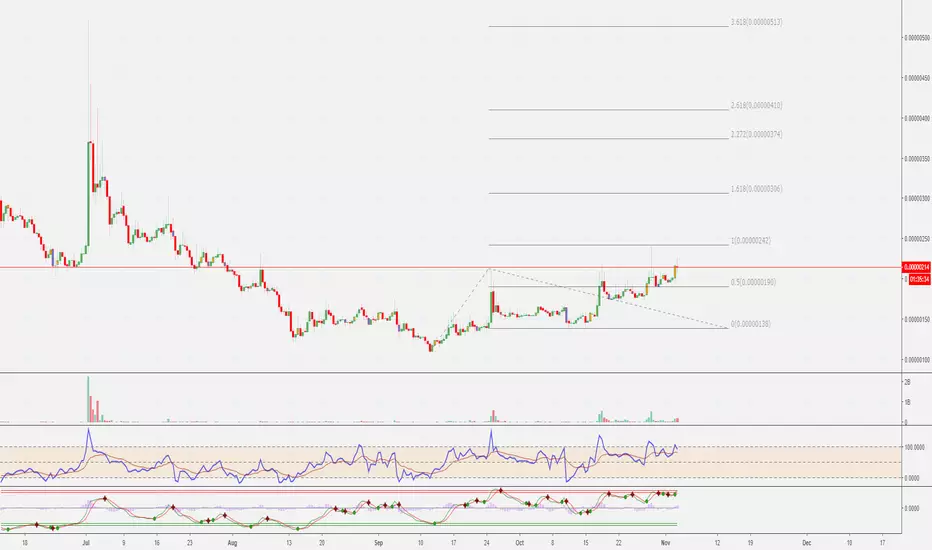Click the 0.00000400 price axis label
Image resolution: width=932 pixels, height=550 pixels.
[917, 118]
